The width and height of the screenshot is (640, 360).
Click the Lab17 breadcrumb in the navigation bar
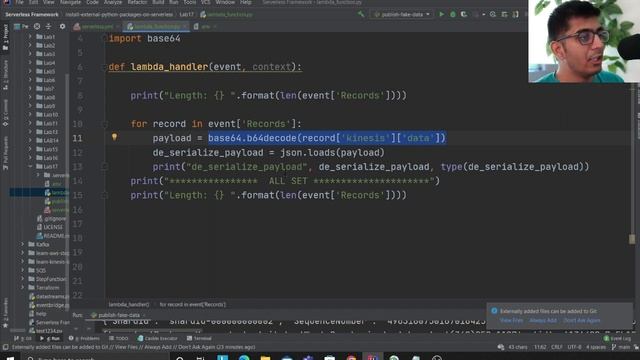click(x=187, y=14)
